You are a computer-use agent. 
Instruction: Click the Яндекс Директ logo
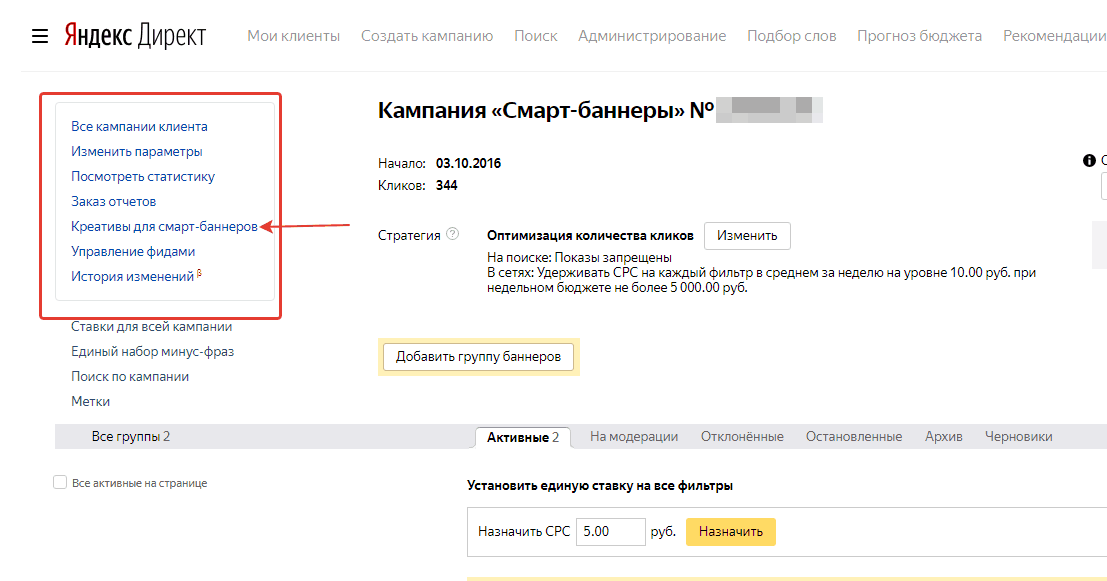coord(135,36)
